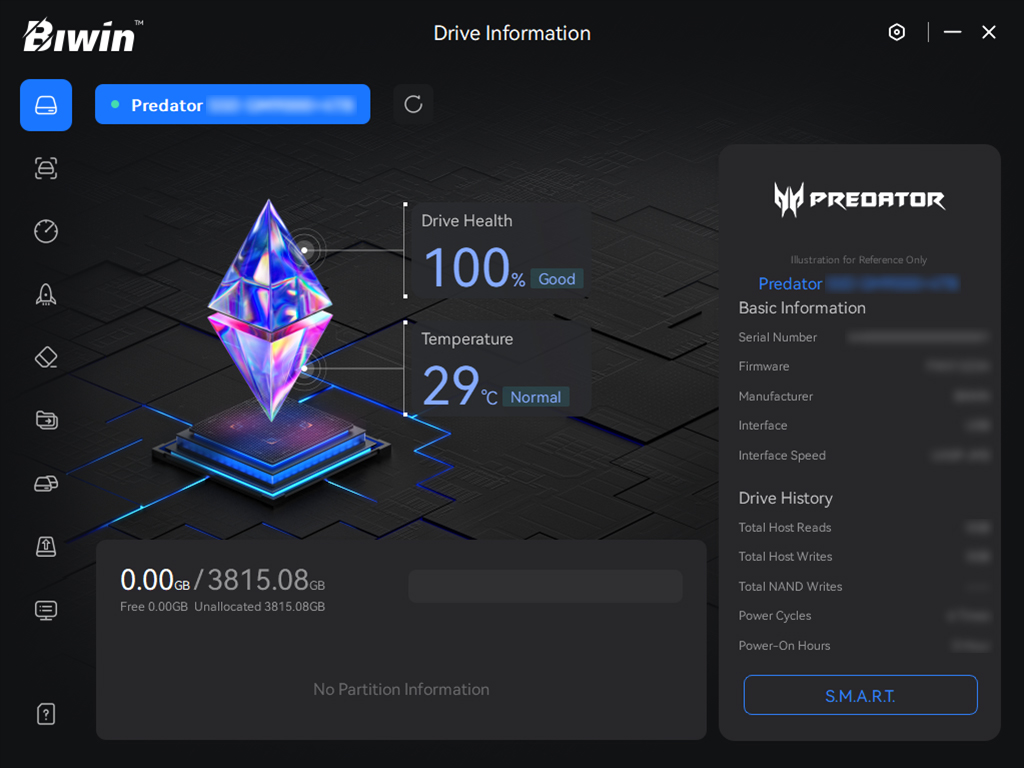1024x768 pixels.
Task: Click the S.M.A.R.T. button
Action: pyautogui.click(x=860, y=695)
